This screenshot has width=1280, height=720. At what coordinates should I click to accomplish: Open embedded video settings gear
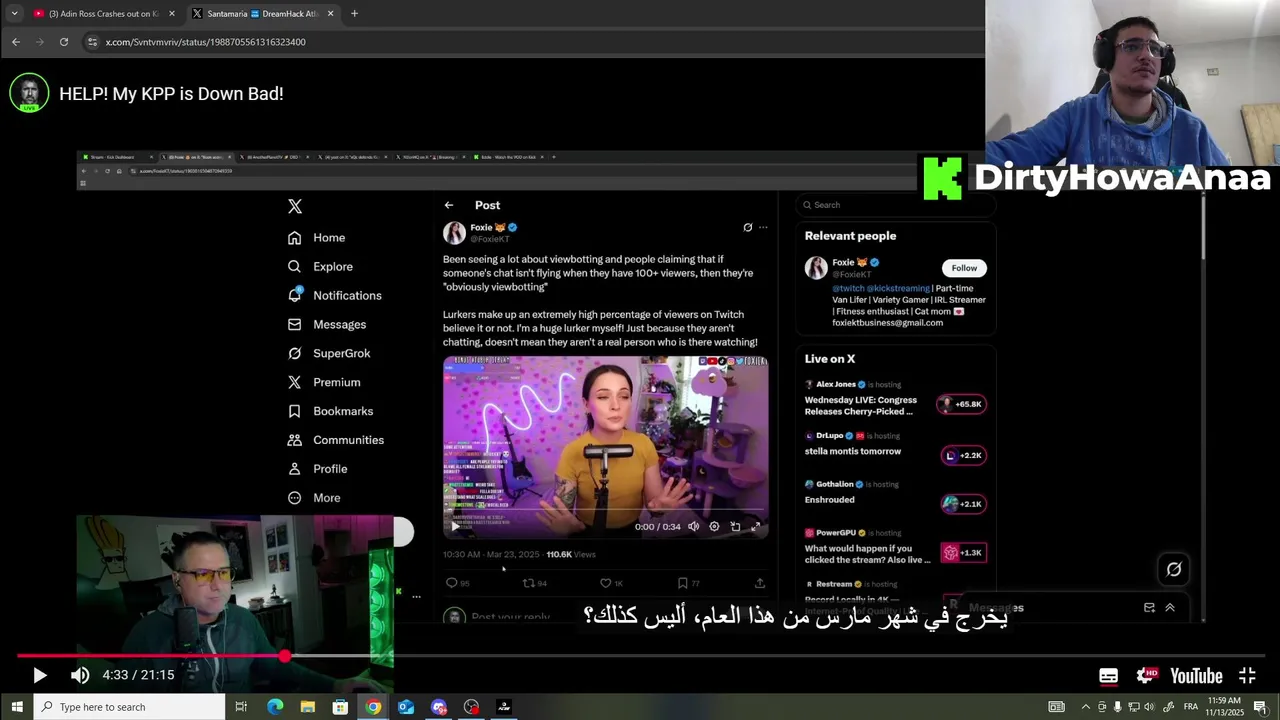coord(714,526)
